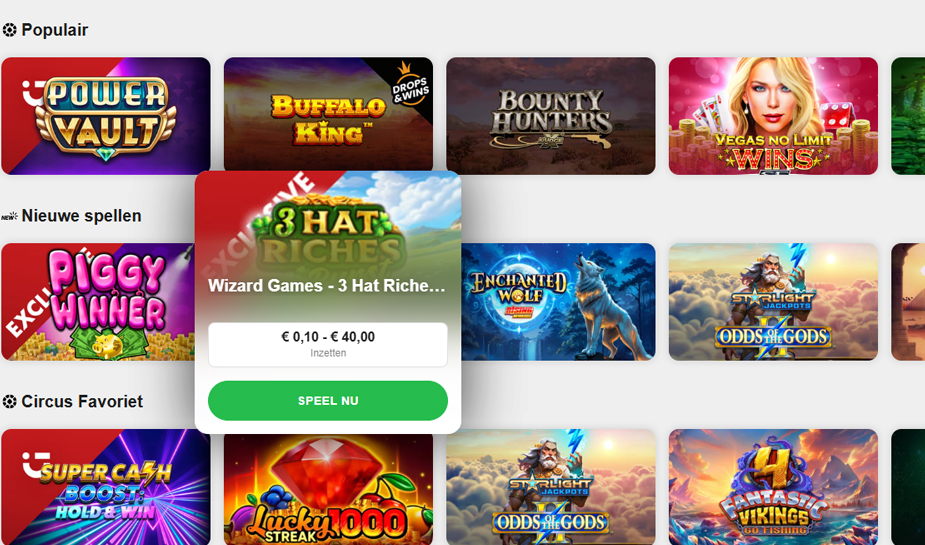Click the chip icon beside Circus Favoriet
The width and height of the screenshot is (925, 545).
pos(9,402)
